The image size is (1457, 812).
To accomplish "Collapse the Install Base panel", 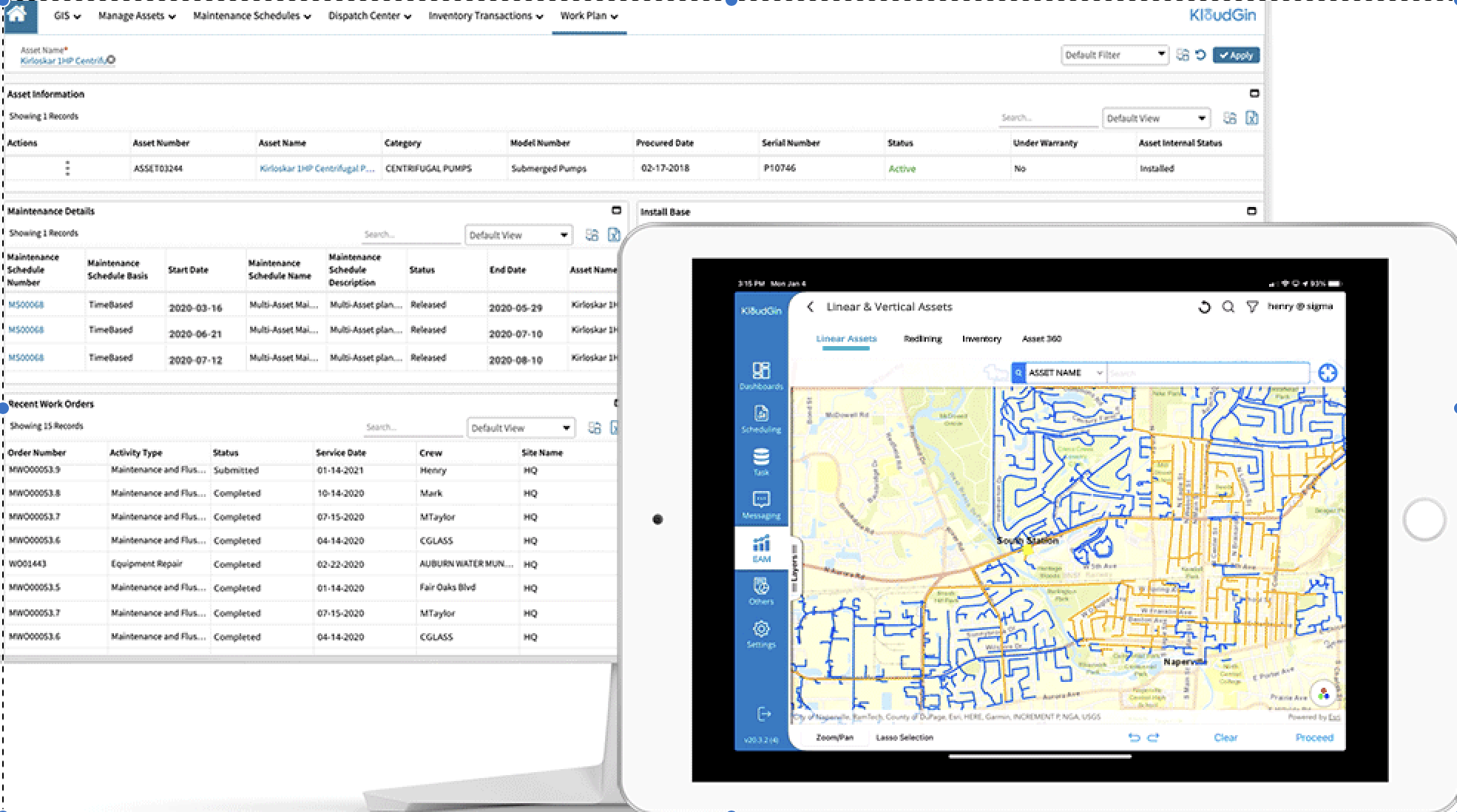I will click(1252, 210).
